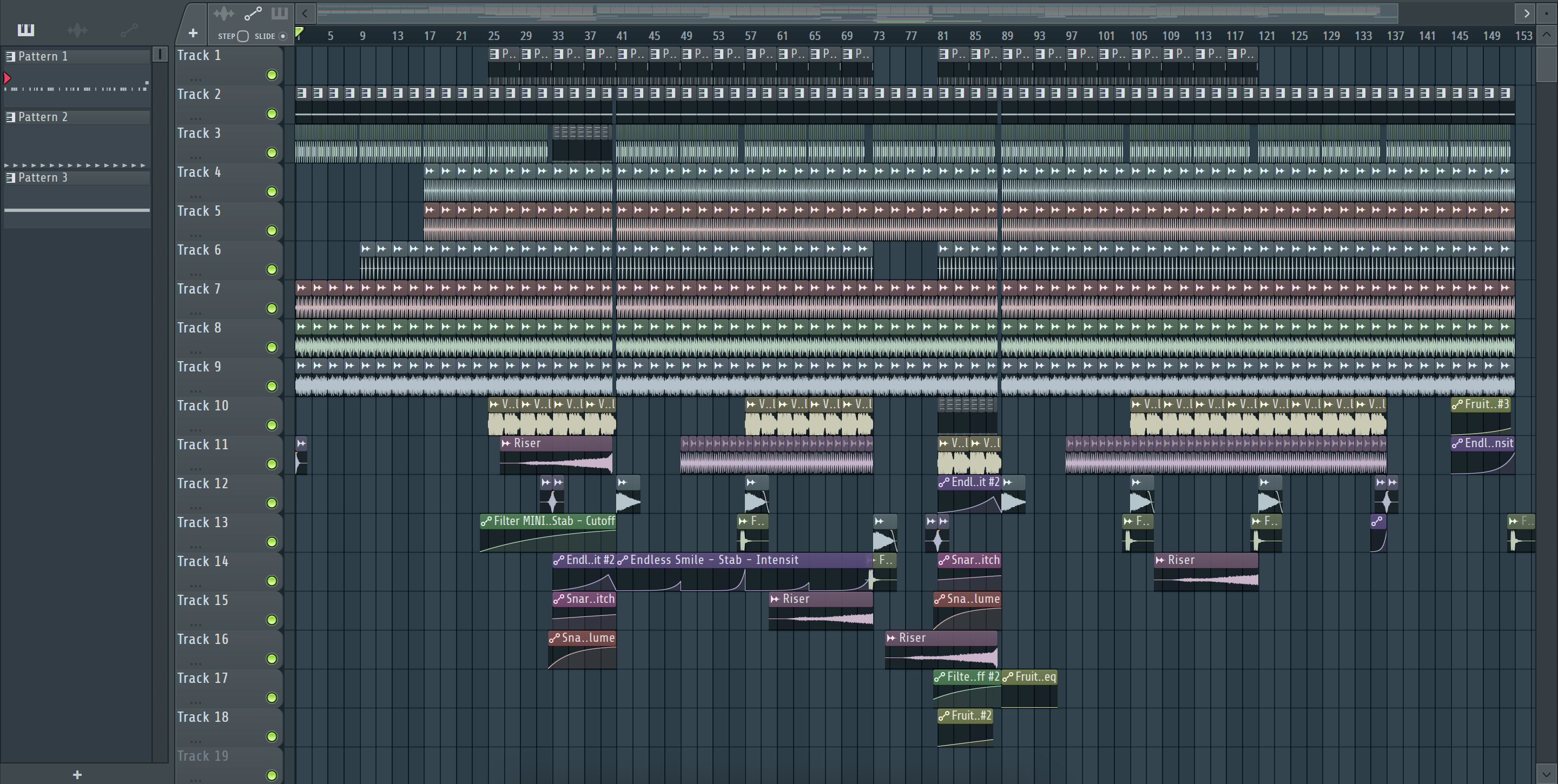The width and height of the screenshot is (1558, 784).
Task: Select the Track 13 header
Action: (x=229, y=533)
